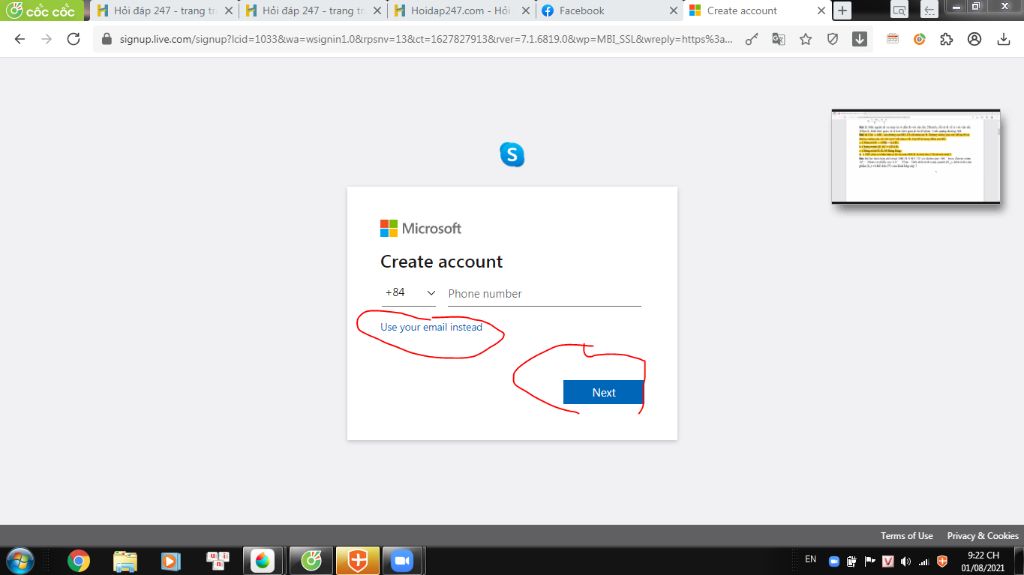The height and width of the screenshot is (575, 1024).
Task: Go forward with the browser's forward arrow
Action: 46,39
